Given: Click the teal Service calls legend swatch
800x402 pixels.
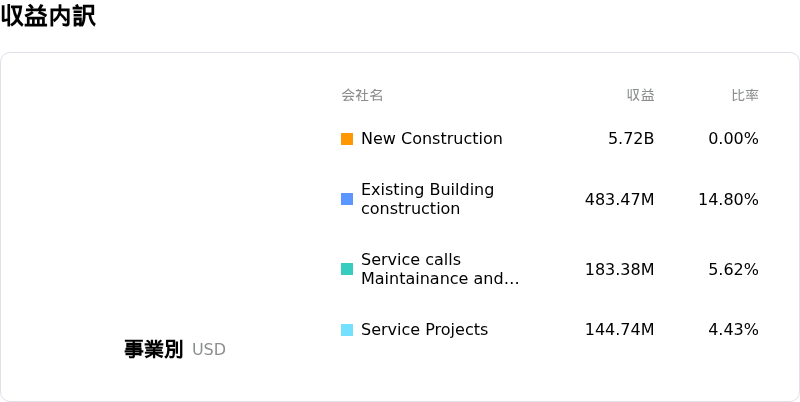Looking at the screenshot, I should (347, 269).
